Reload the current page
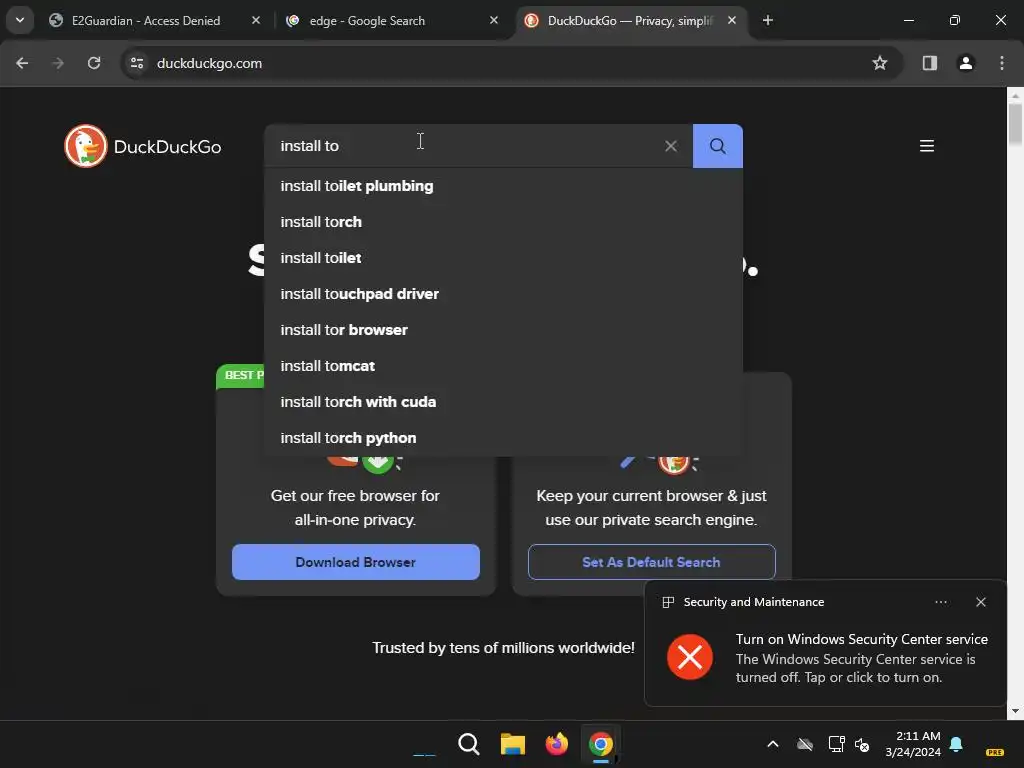 [x=94, y=63]
